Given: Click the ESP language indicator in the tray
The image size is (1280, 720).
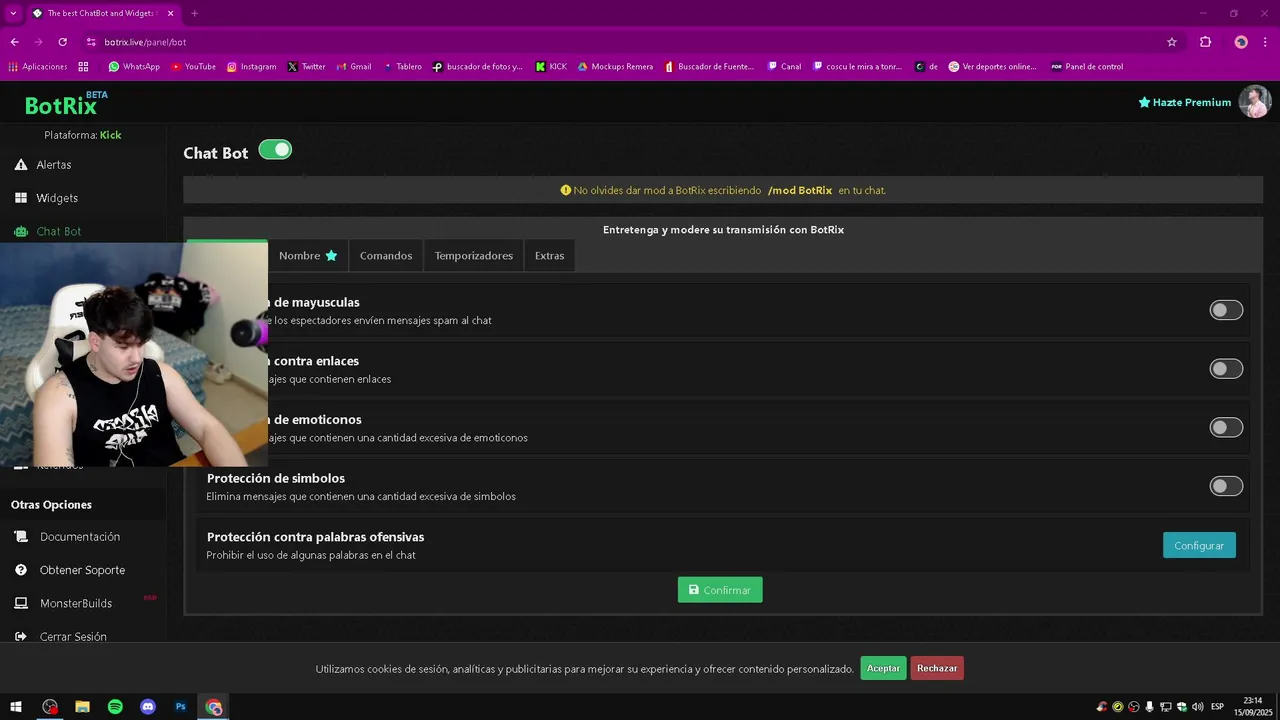Looking at the screenshot, I should point(1217,707).
